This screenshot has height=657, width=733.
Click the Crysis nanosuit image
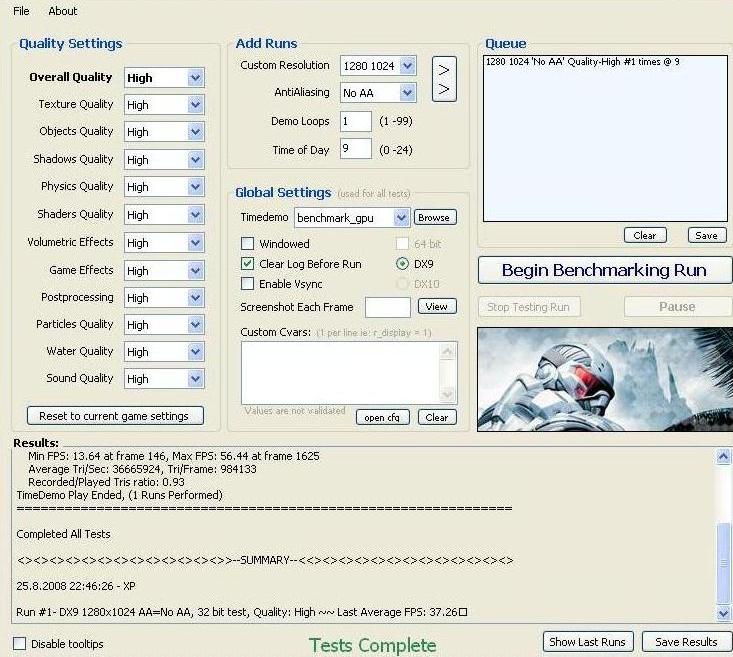click(604, 378)
